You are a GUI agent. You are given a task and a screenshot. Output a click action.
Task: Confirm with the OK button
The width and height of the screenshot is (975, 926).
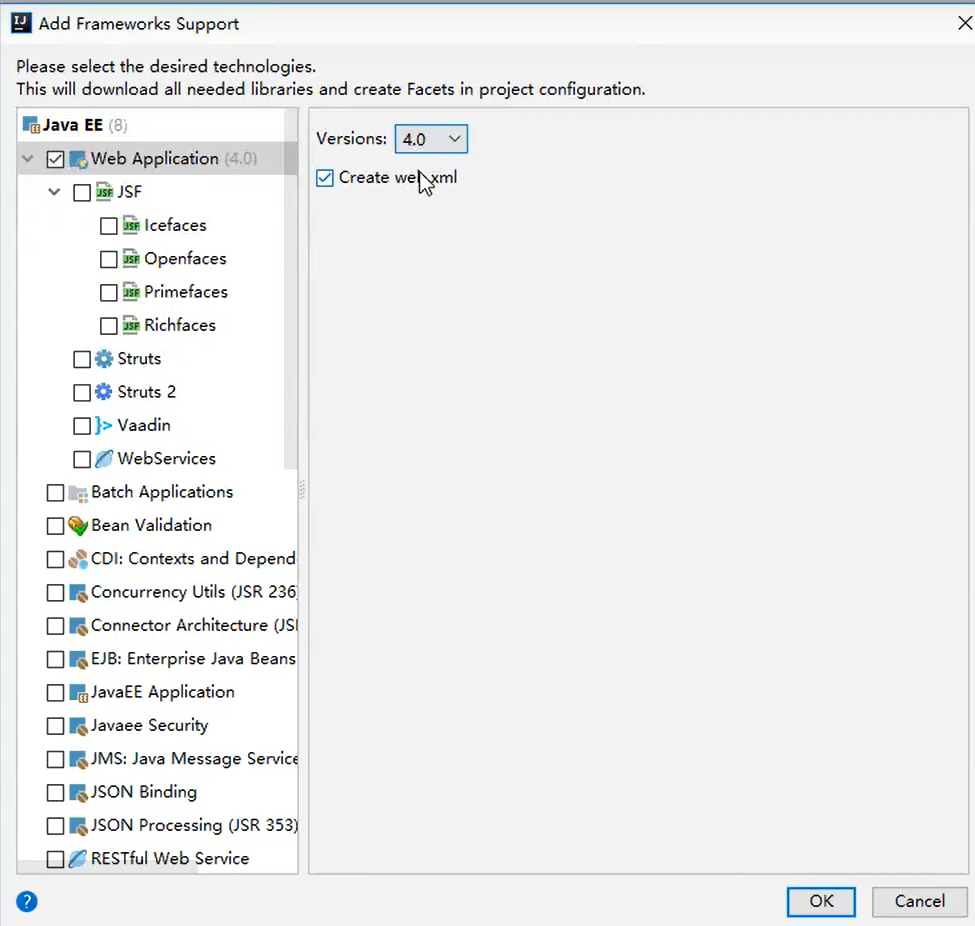pyautogui.click(x=821, y=901)
